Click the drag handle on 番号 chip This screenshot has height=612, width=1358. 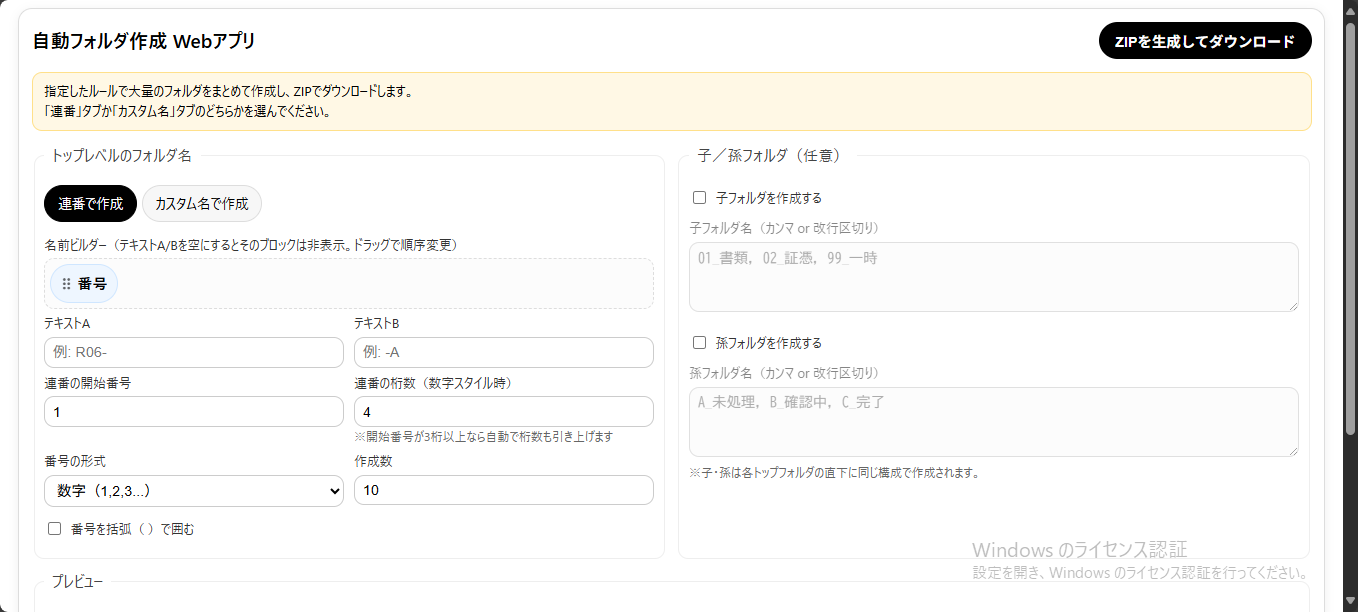[x=67, y=284]
